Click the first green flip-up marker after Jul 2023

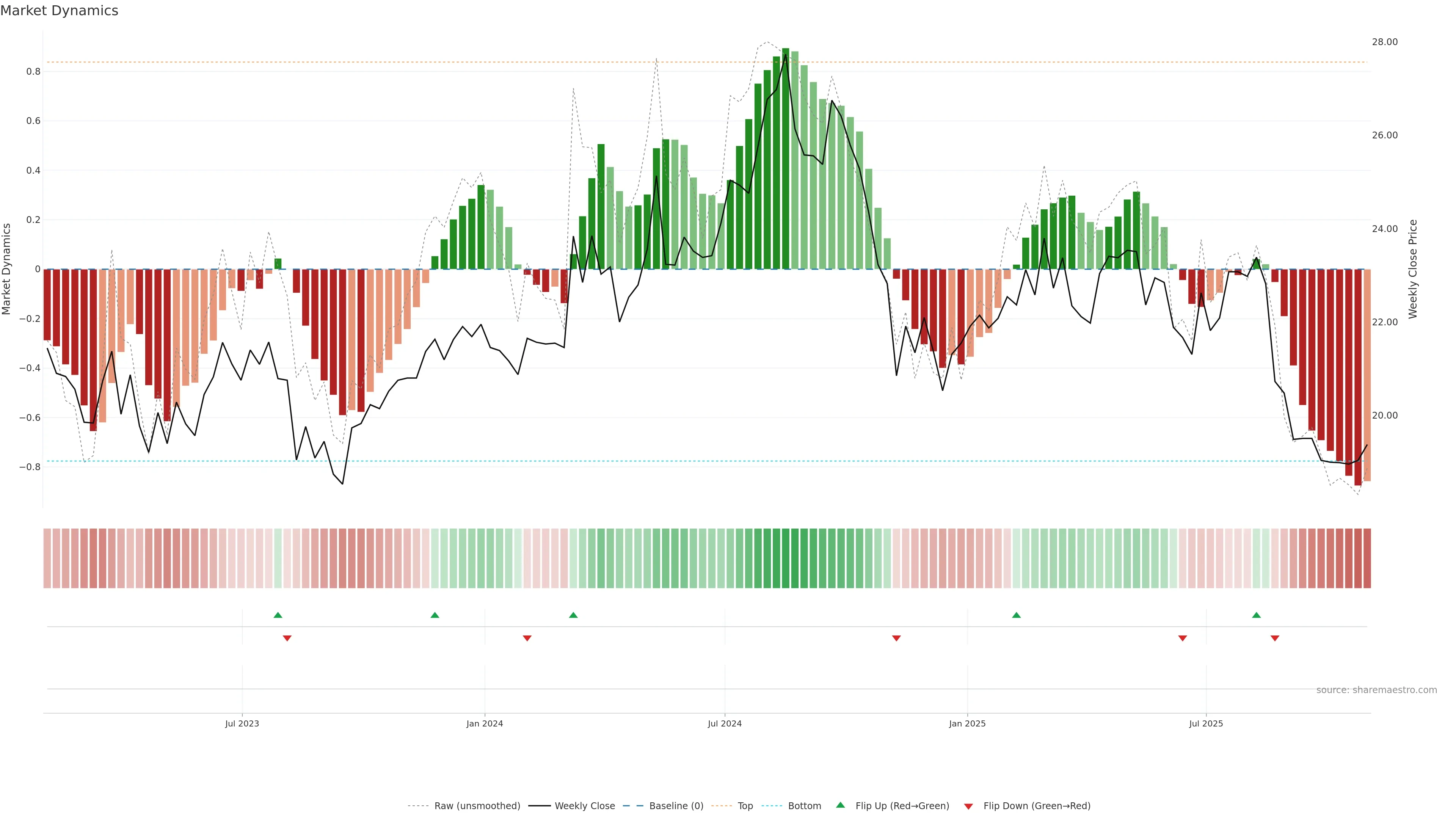coord(278,615)
